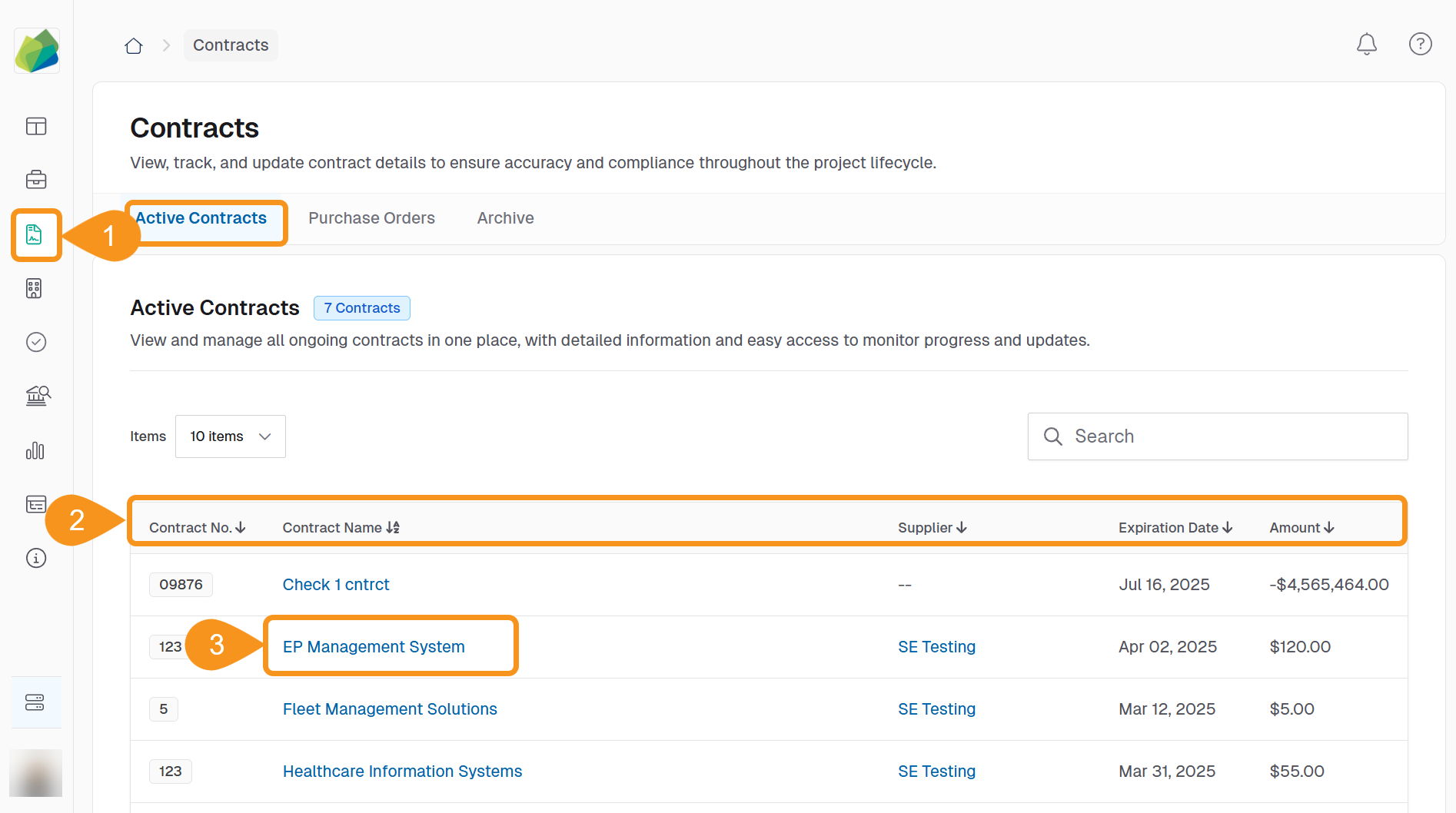
Task: Open the dashboard layout icon in sidebar
Action: coord(36,126)
